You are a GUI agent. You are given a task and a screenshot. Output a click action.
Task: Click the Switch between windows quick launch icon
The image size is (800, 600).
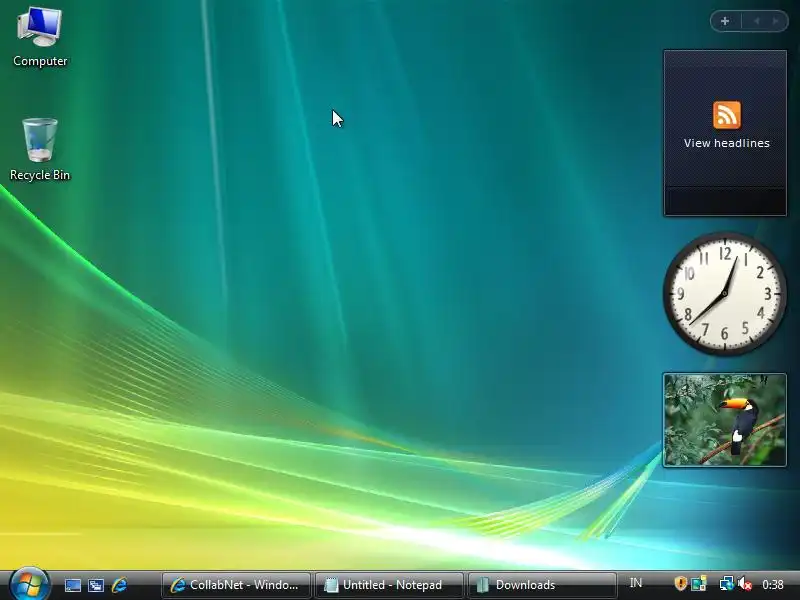96,585
